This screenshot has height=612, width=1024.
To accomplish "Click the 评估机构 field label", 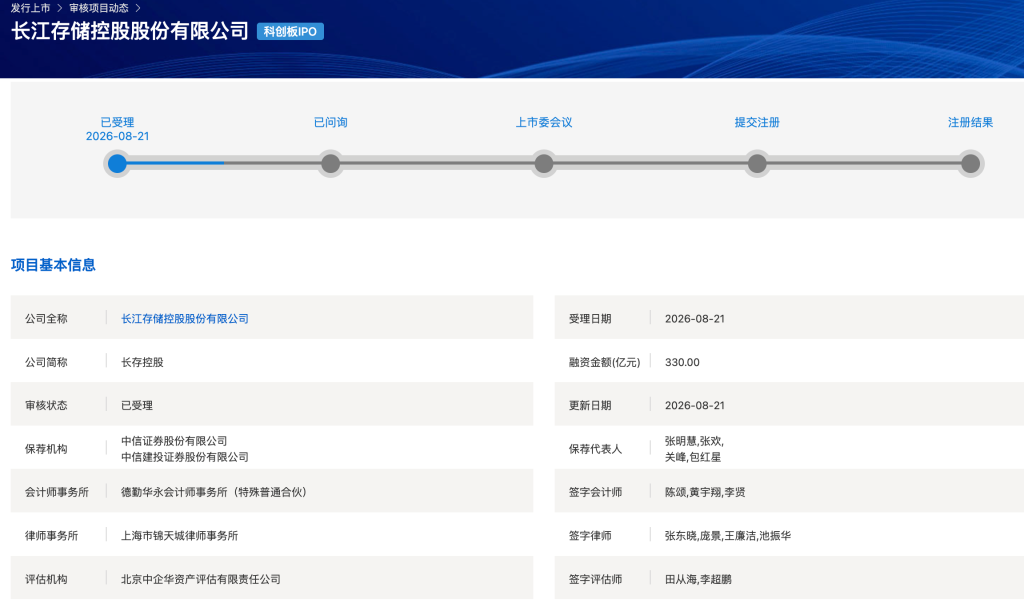I will coord(46,579).
